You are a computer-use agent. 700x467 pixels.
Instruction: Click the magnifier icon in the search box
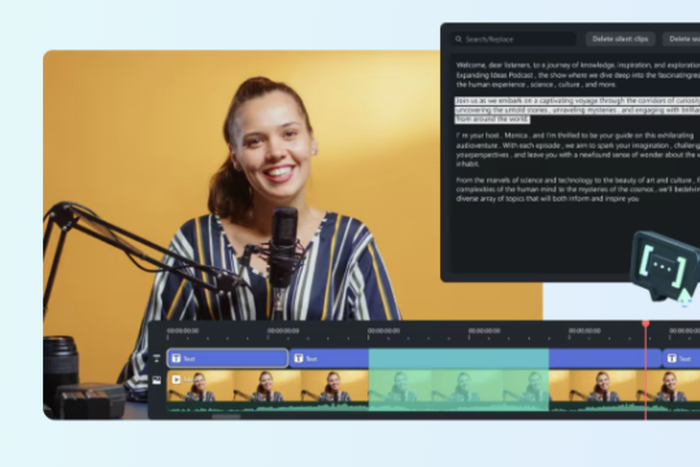pos(458,39)
